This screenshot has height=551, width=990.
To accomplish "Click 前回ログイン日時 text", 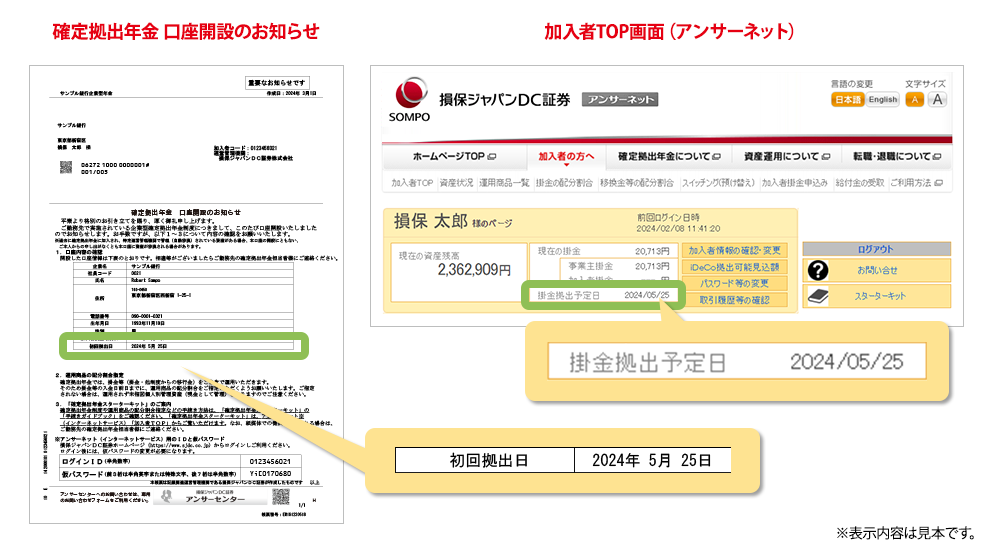I will (x=669, y=217).
